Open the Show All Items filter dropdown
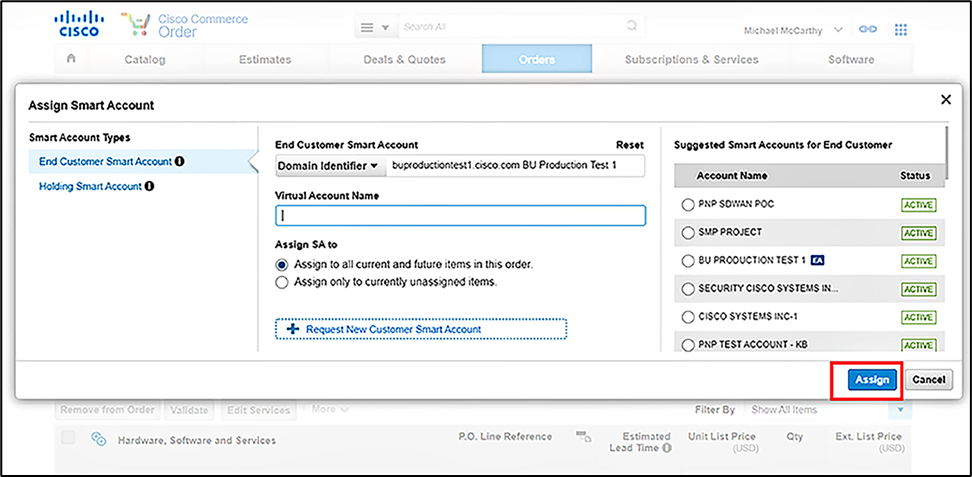Image resolution: width=972 pixels, height=477 pixels. pos(901,410)
